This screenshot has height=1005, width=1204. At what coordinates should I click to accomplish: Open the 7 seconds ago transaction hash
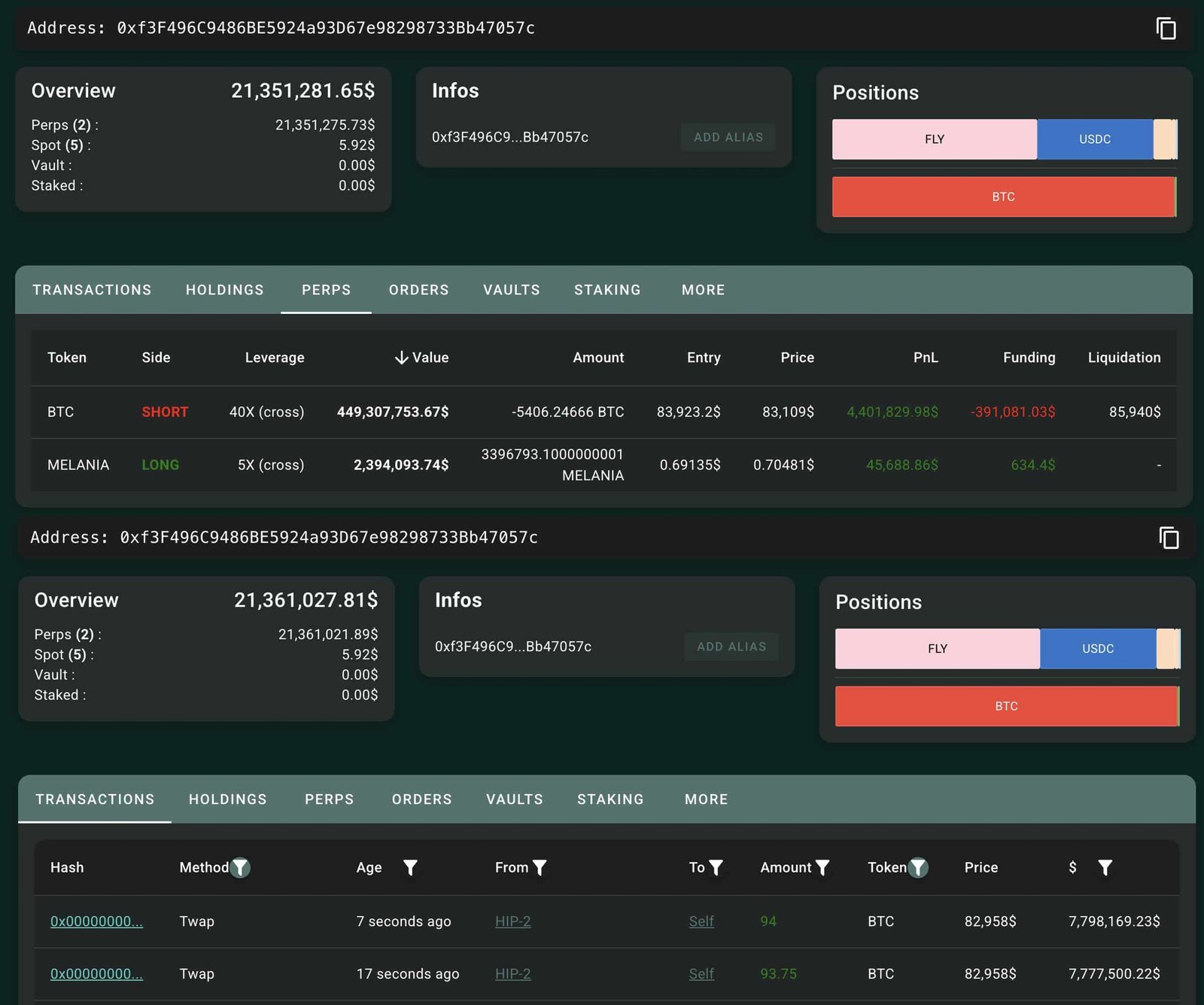pos(96,921)
